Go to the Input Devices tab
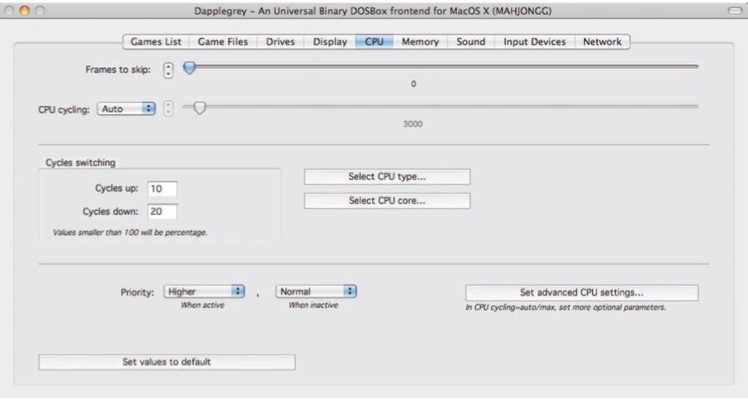 pos(535,42)
